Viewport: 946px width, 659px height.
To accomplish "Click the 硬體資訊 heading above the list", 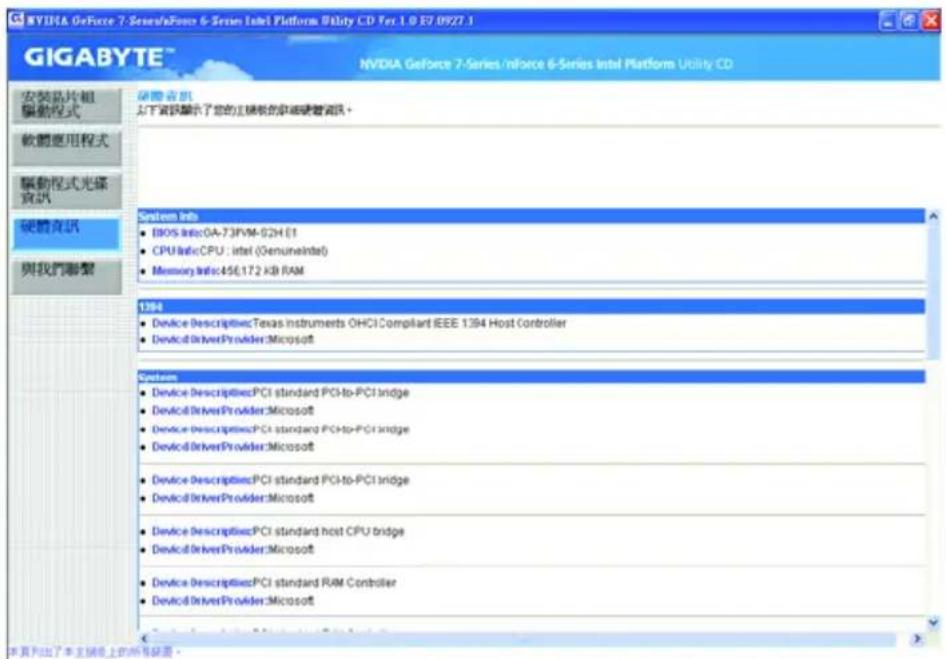I will (x=165, y=97).
